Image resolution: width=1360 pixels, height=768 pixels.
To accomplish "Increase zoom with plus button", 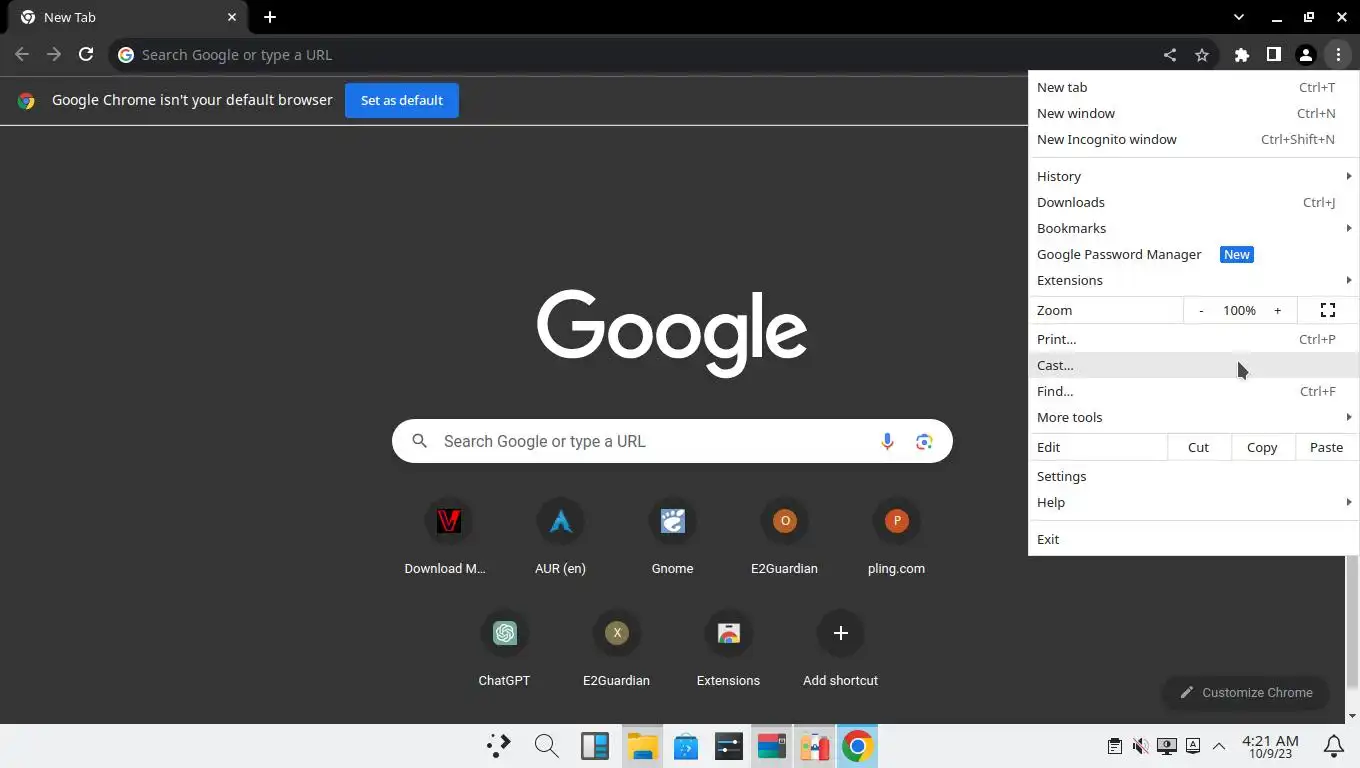I will pos(1277,310).
